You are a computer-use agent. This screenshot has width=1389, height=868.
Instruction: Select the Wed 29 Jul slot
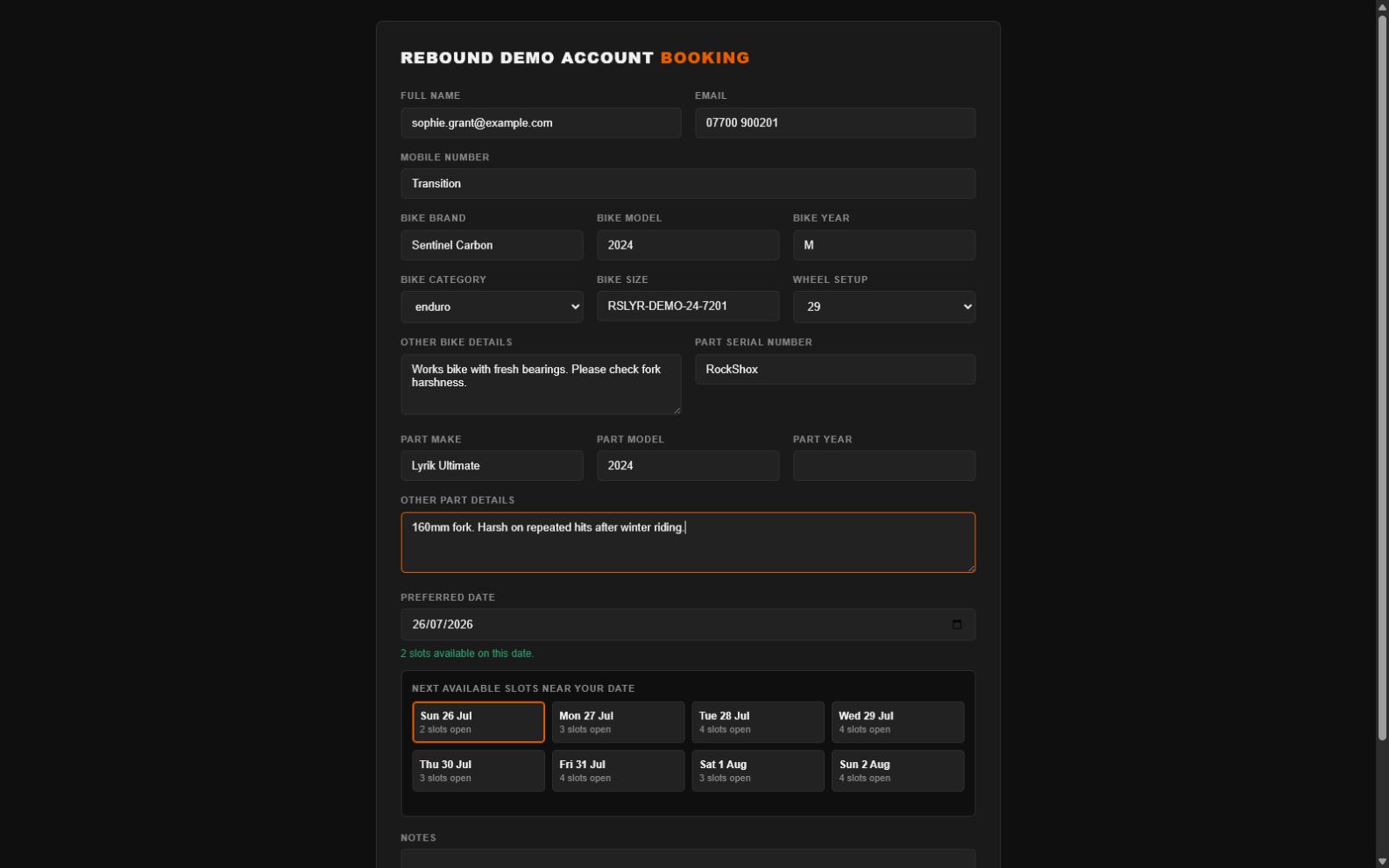[x=897, y=723]
